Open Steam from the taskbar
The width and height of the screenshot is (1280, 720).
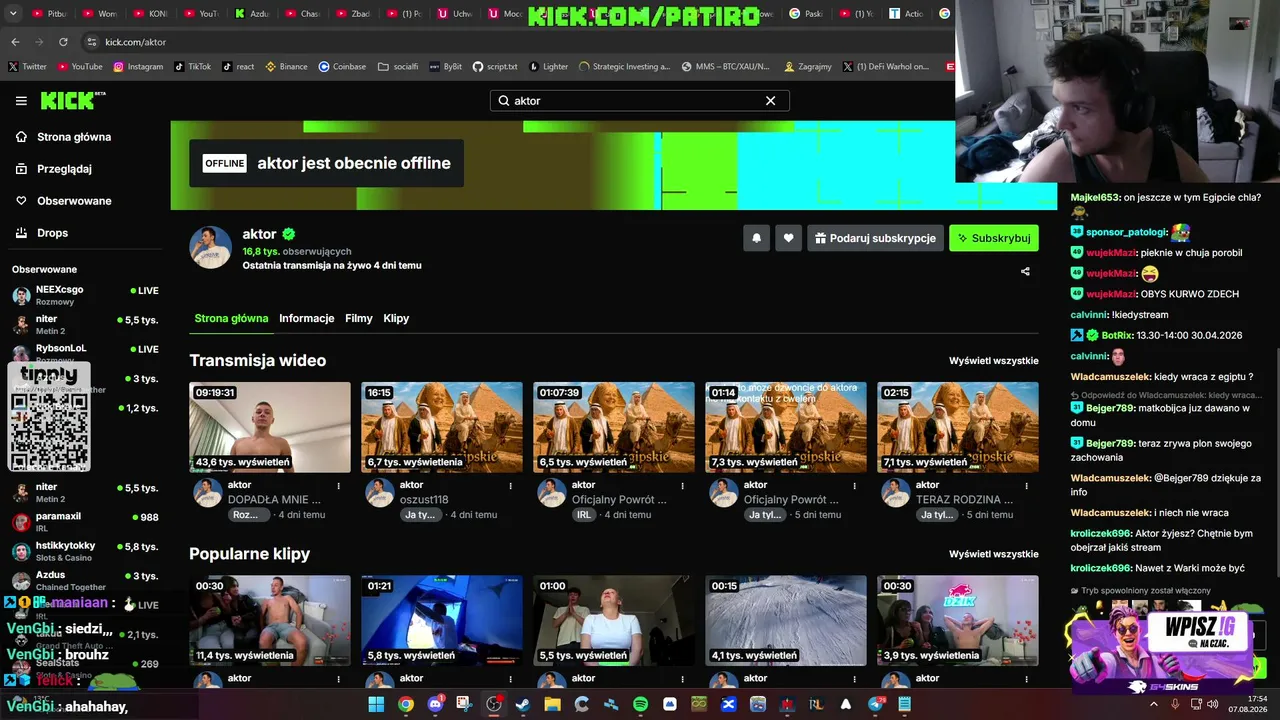[523, 705]
